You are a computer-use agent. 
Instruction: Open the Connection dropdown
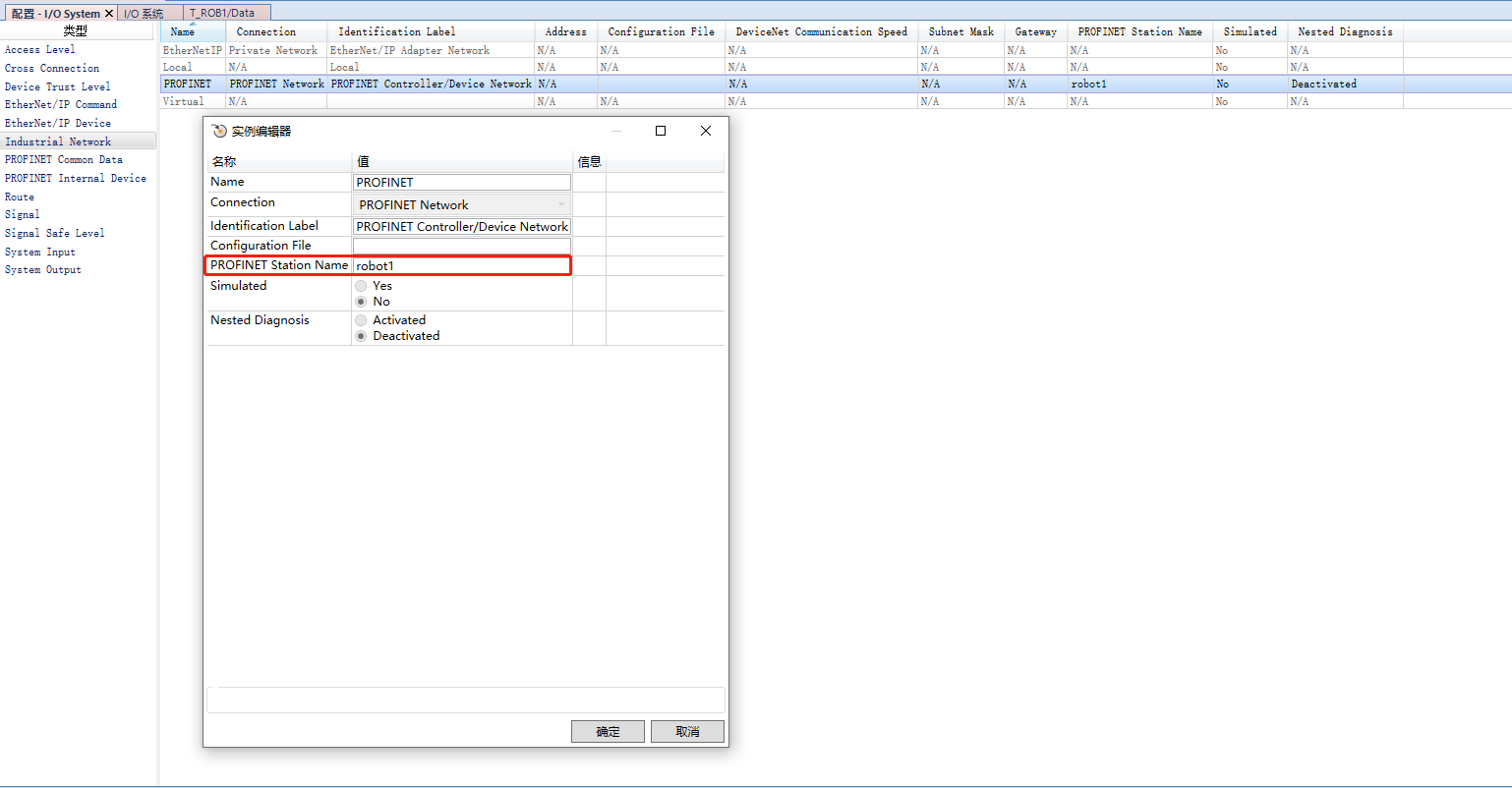(462, 204)
